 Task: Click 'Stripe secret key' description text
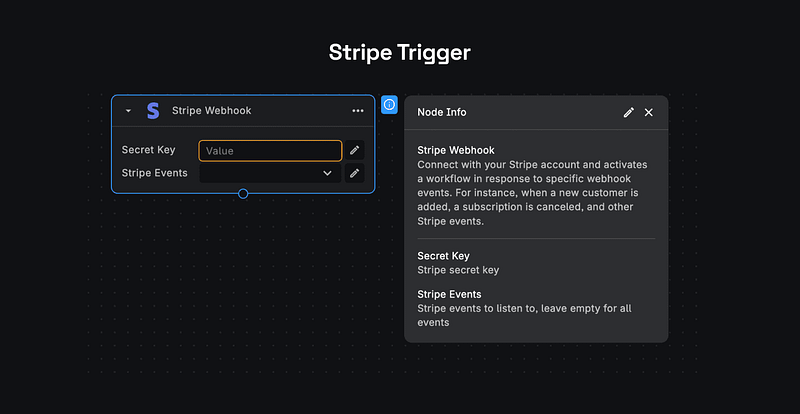[x=458, y=270]
